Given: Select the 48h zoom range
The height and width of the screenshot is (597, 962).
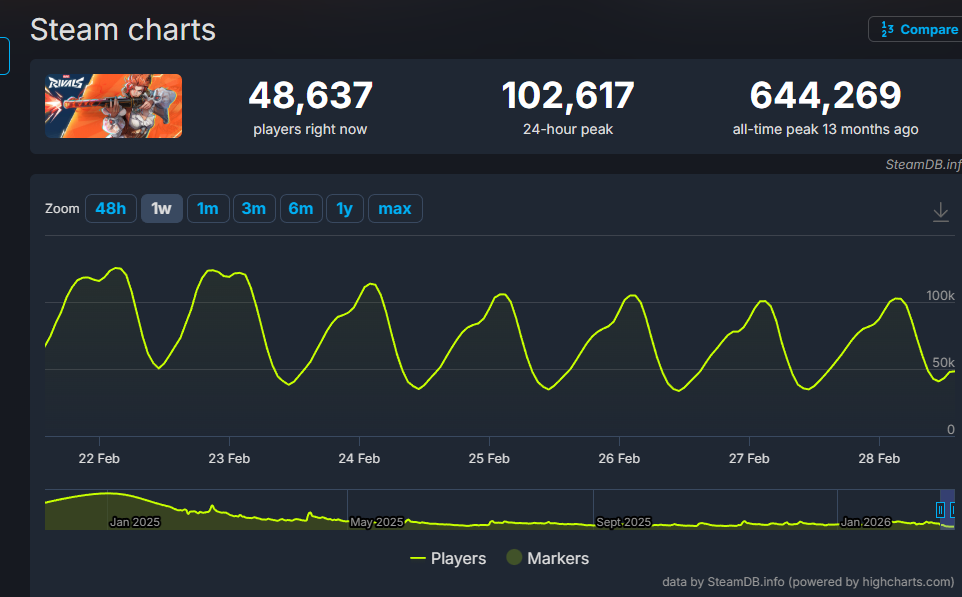Looking at the screenshot, I should (110, 209).
